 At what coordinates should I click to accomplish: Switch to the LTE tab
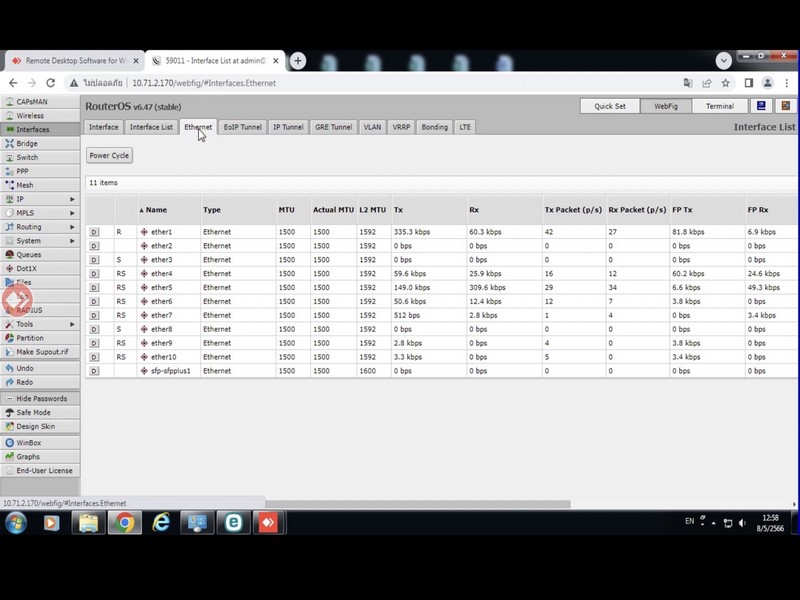coord(465,127)
